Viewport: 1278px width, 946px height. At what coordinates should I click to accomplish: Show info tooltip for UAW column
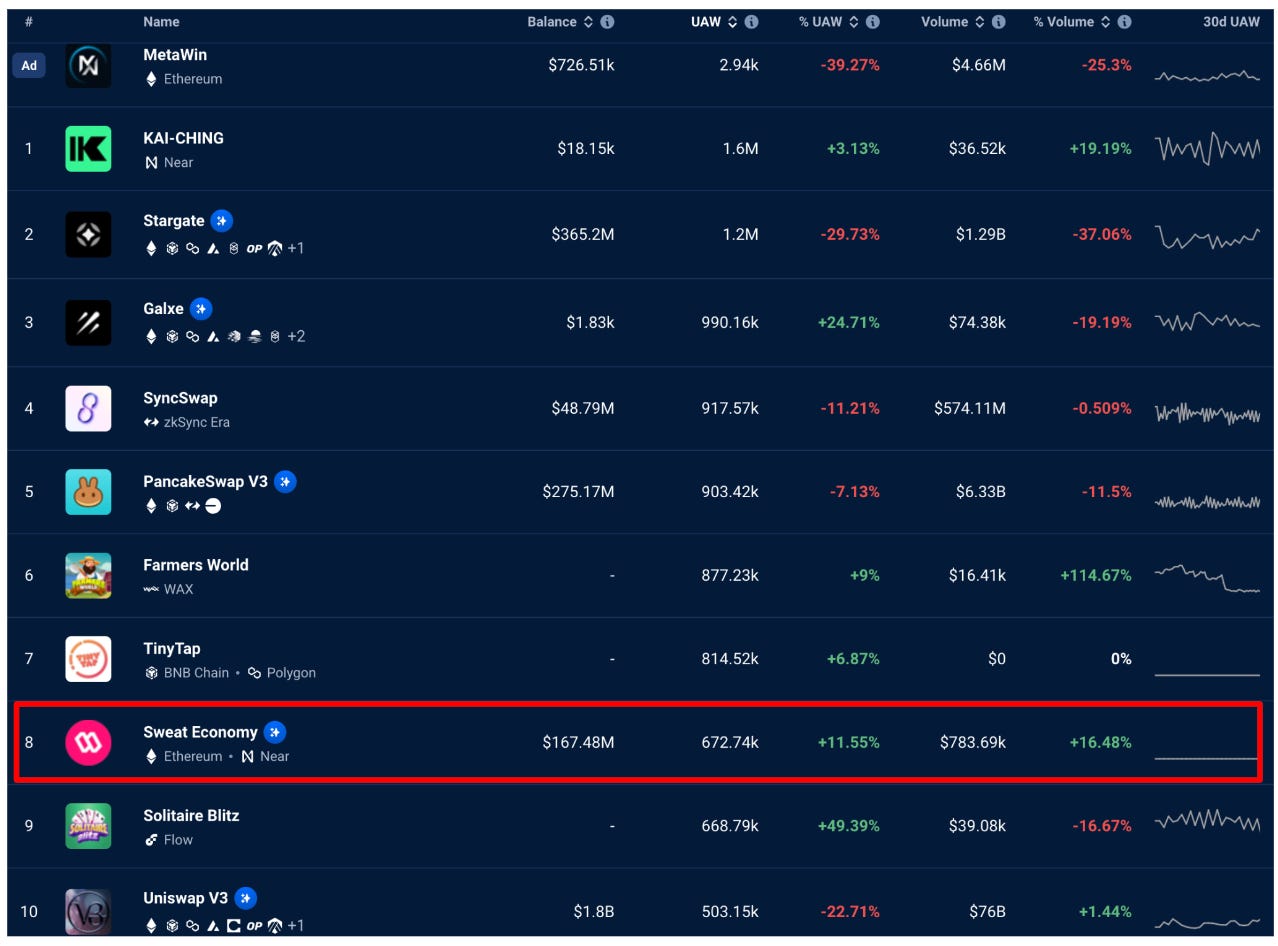click(751, 22)
